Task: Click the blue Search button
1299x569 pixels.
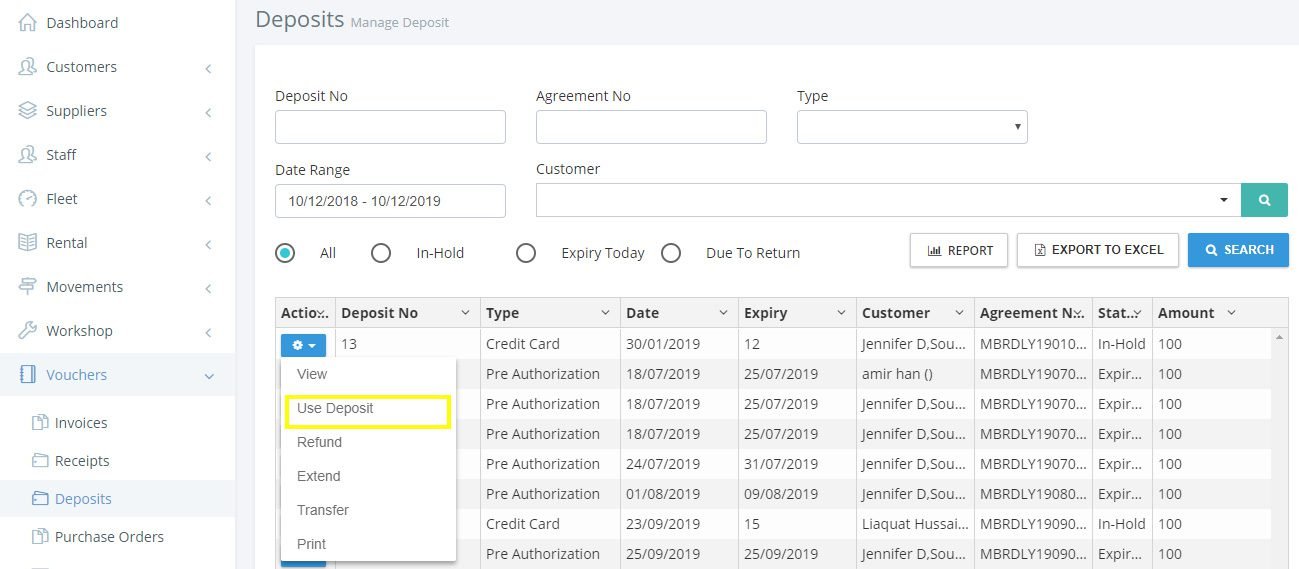Action: [1238, 250]
